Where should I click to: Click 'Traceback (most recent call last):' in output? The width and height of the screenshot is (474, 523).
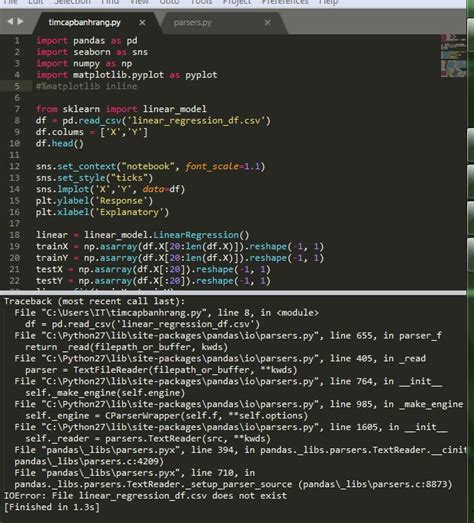click(94, 302)
